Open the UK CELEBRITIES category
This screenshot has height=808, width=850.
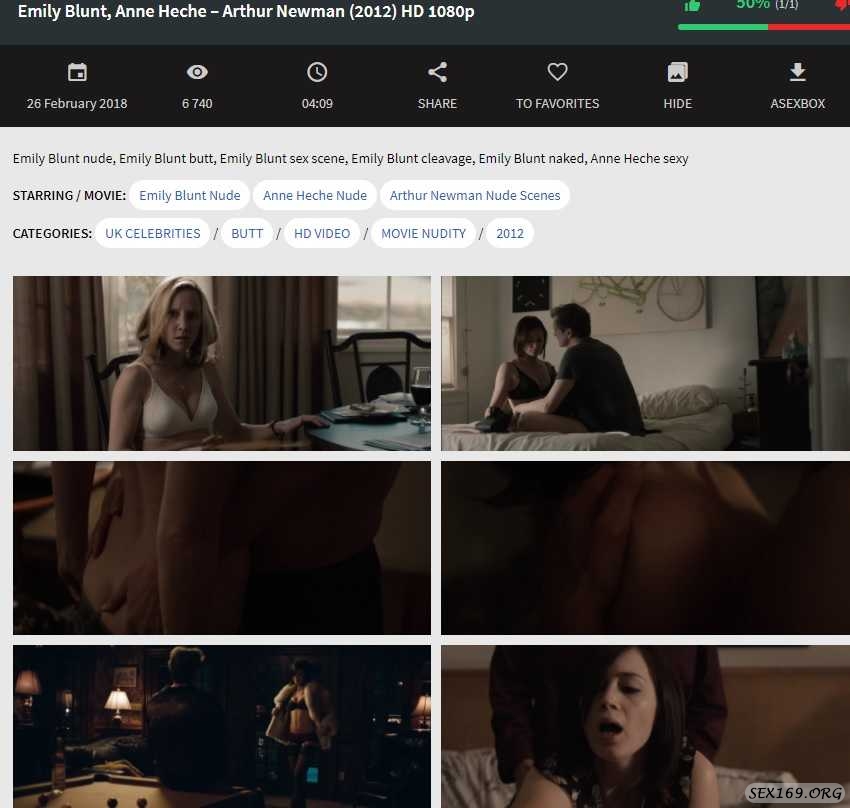(153, 233)
